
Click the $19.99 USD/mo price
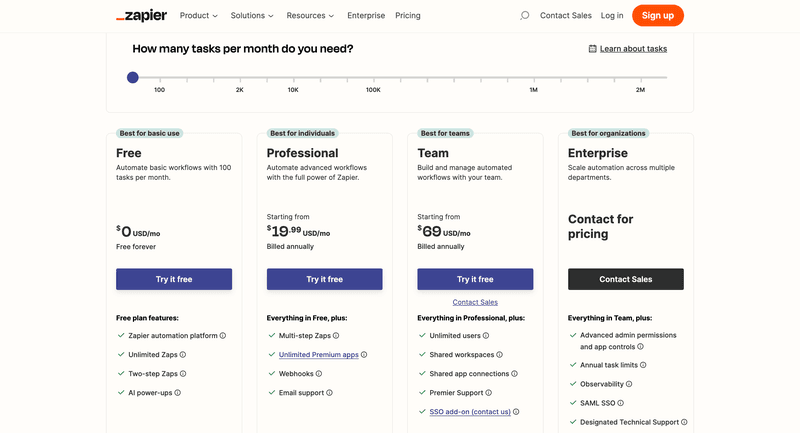tap(298, 232)
